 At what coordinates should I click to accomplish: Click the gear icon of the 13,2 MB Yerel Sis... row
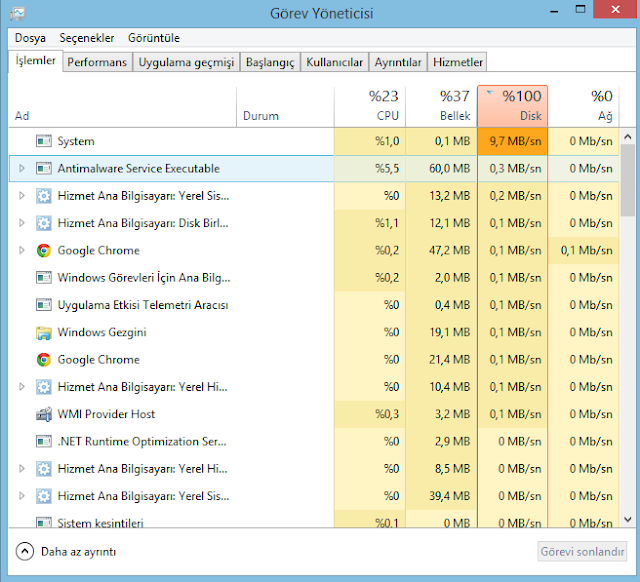[x=44, y=196]
